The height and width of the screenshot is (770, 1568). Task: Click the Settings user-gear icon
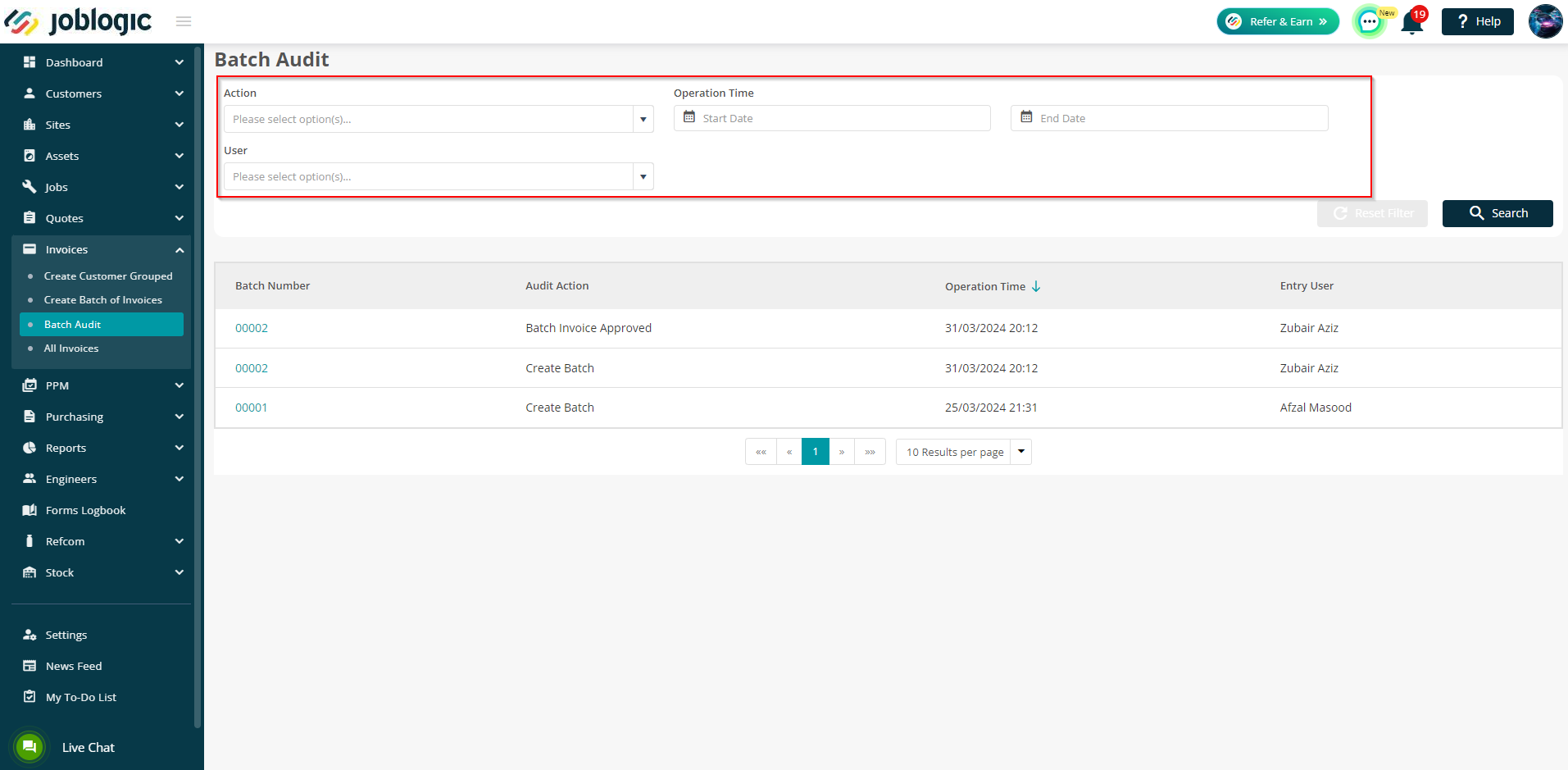(30, 635)
